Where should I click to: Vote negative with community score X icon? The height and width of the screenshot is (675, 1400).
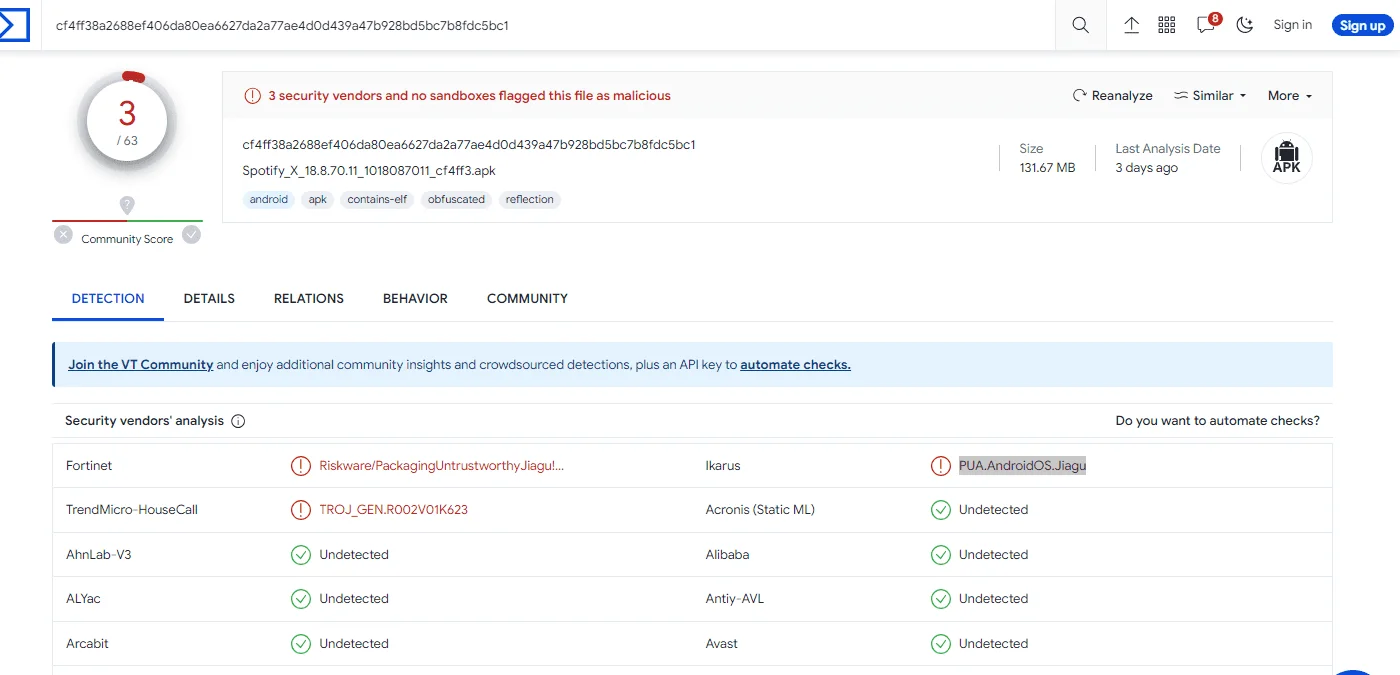(63, 235)
